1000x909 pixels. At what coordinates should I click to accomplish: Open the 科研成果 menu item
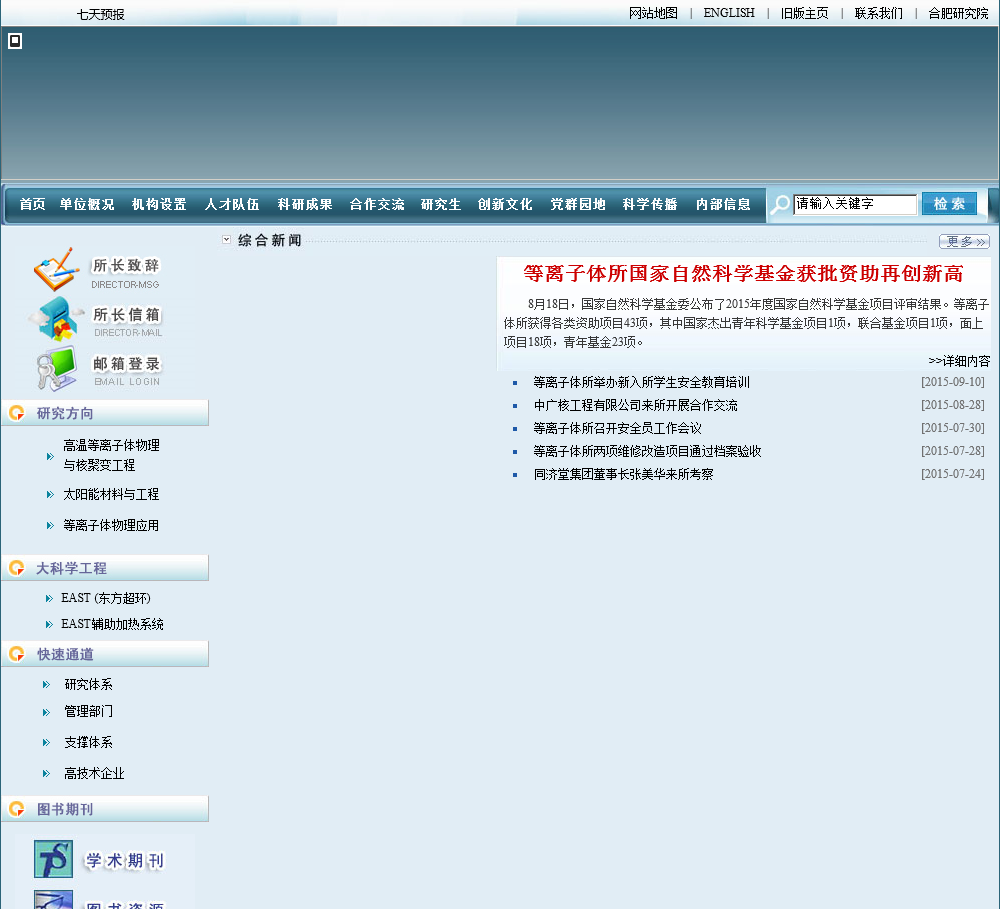pos(305,204)
